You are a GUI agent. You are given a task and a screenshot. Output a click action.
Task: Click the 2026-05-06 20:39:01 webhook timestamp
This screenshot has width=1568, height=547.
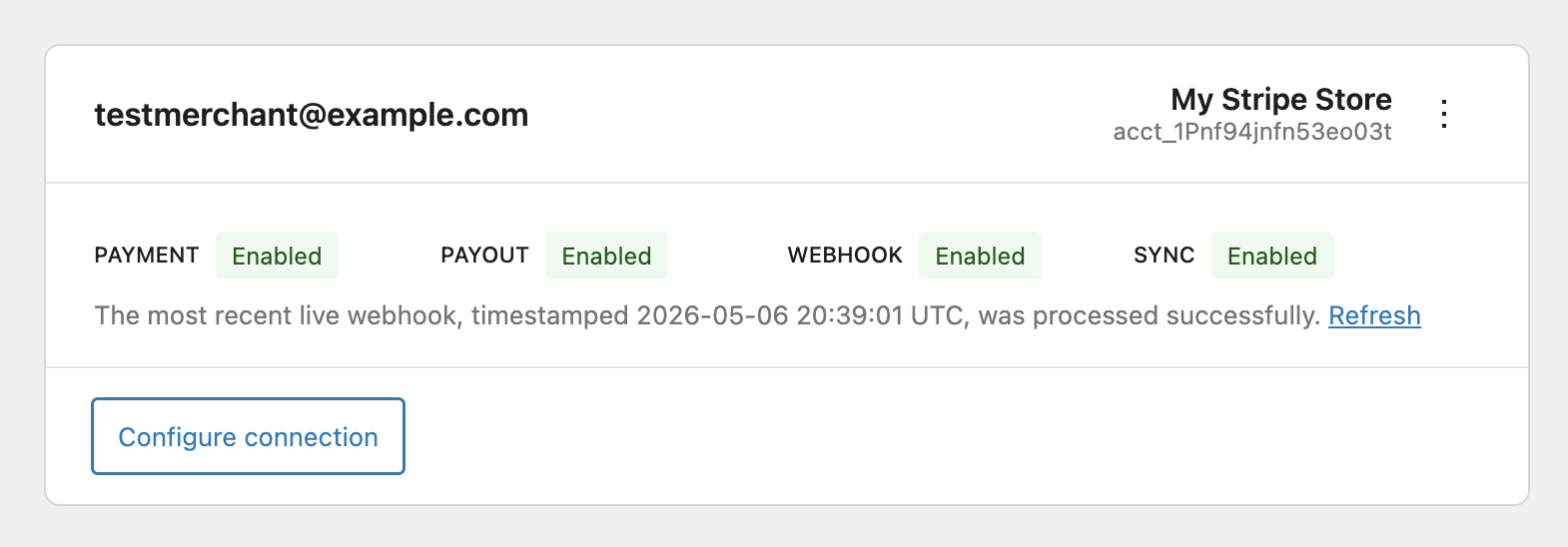pyautogui.click(x=770, y=315)
